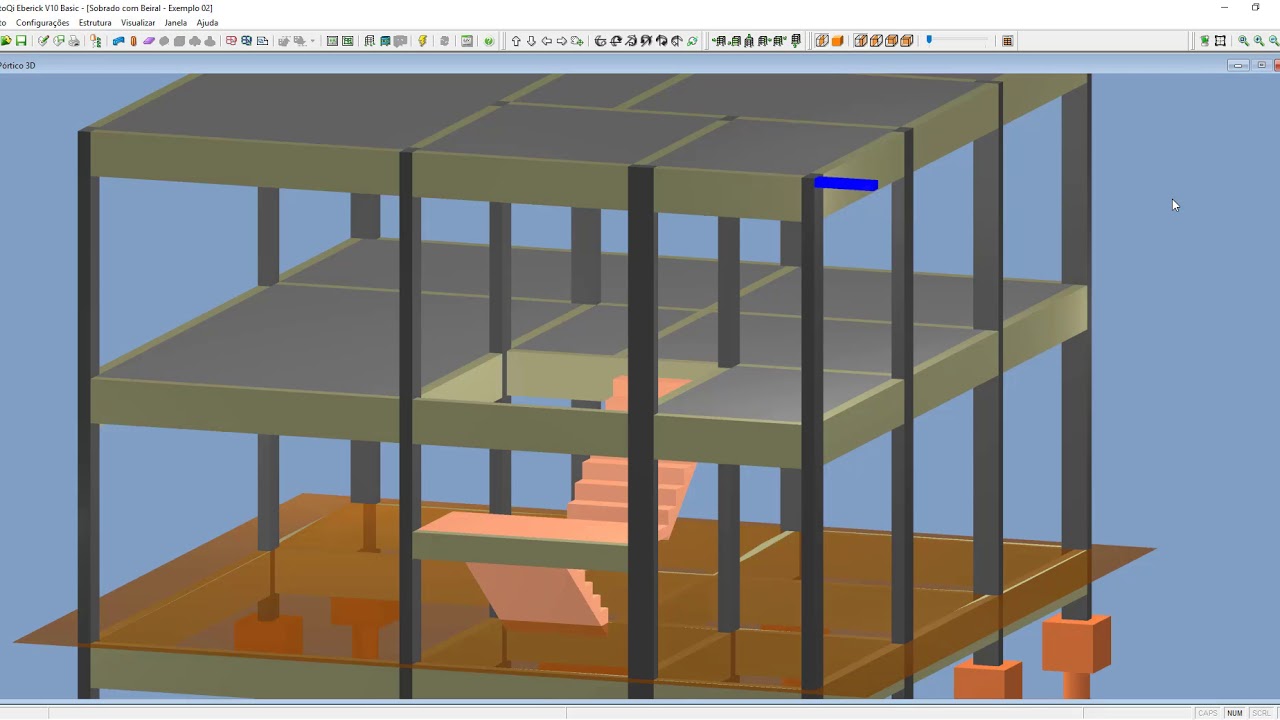1280x720 pixels.
Task: Open the Ajuda menu
Action: 207,23
